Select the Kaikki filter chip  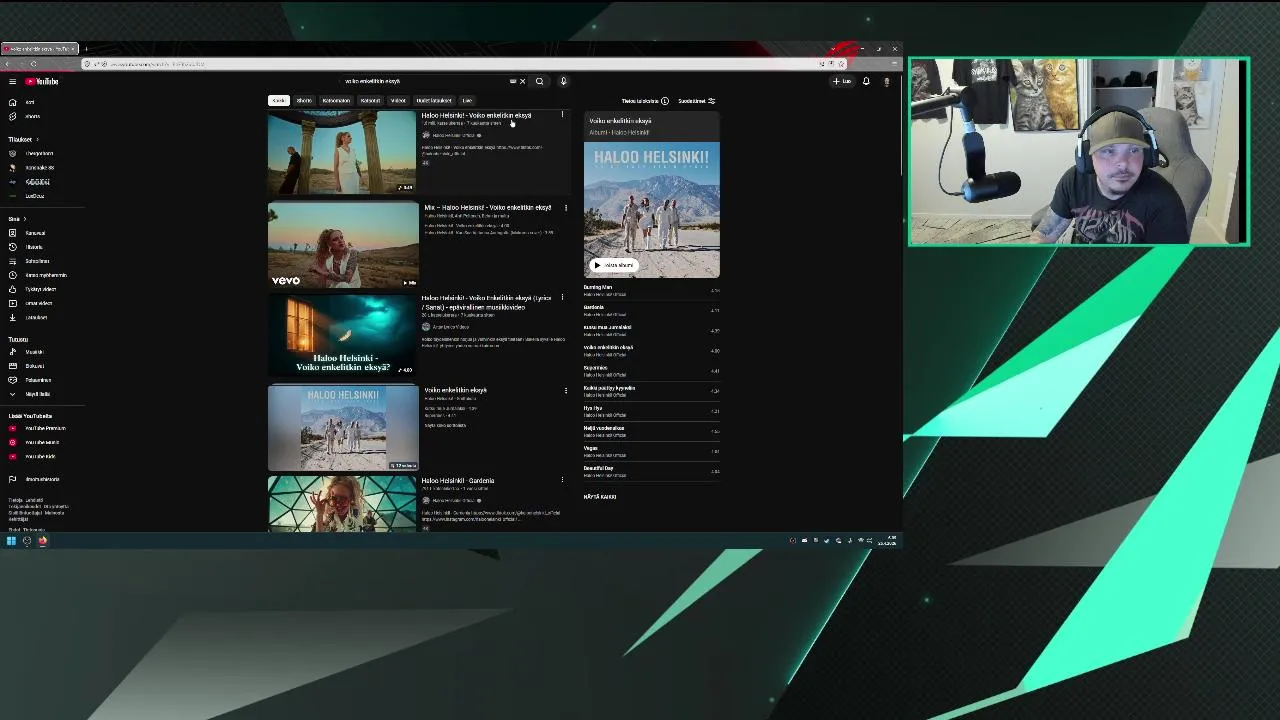pos(278,100)
